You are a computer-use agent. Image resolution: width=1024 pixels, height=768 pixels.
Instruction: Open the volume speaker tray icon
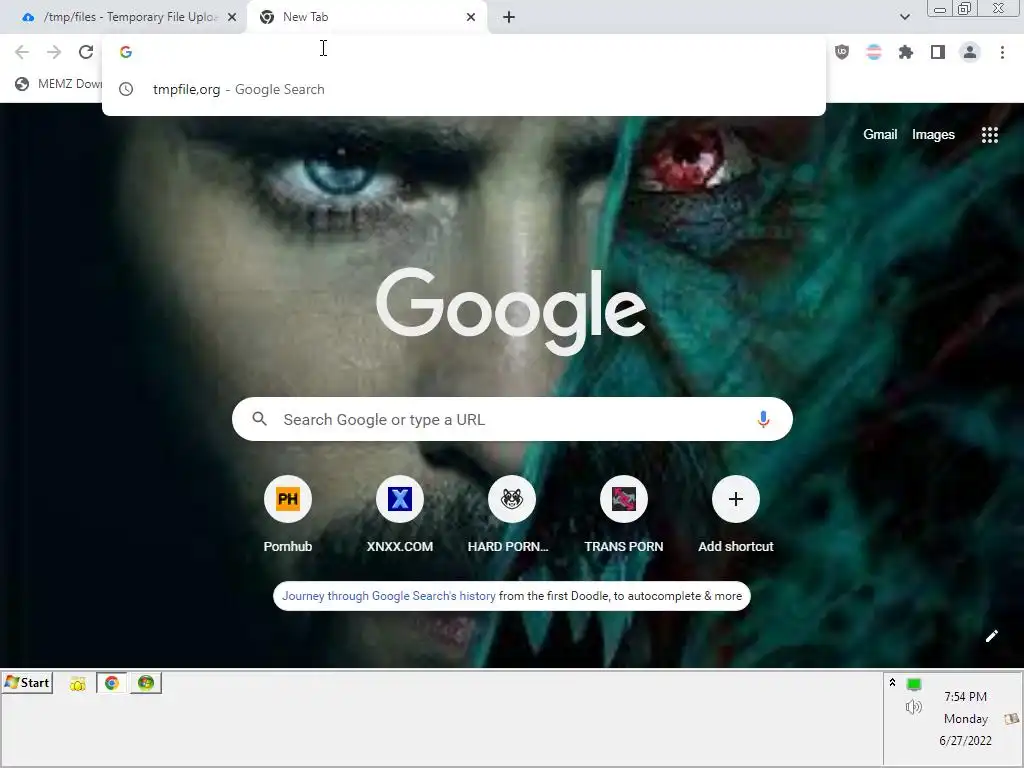pyautogui.click(x=914, y=707)
